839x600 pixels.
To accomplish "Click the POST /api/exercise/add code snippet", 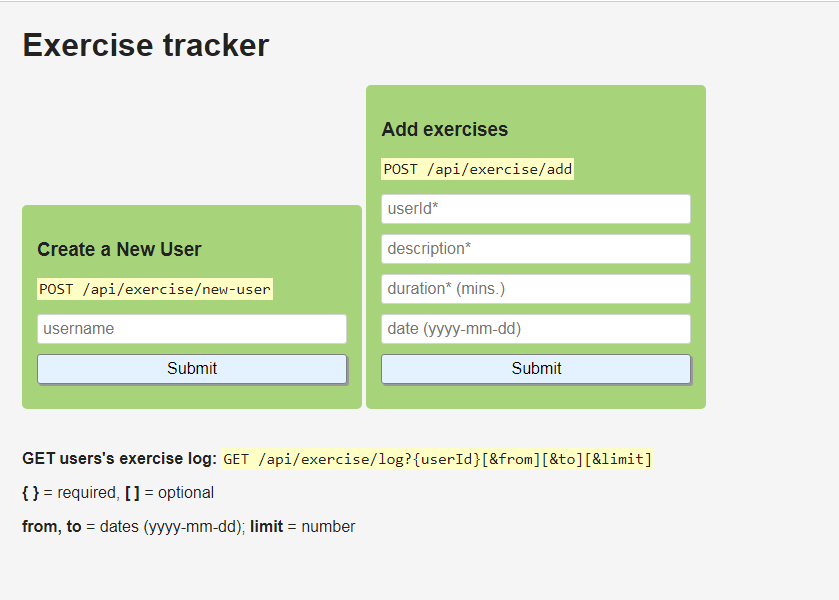I will click(x=477, y=168).
